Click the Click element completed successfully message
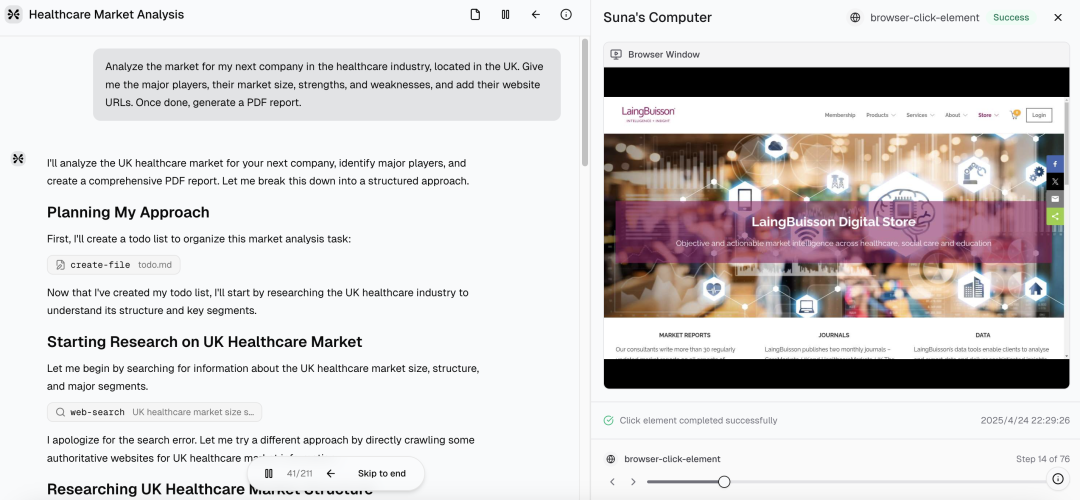 tap(698, 420)
